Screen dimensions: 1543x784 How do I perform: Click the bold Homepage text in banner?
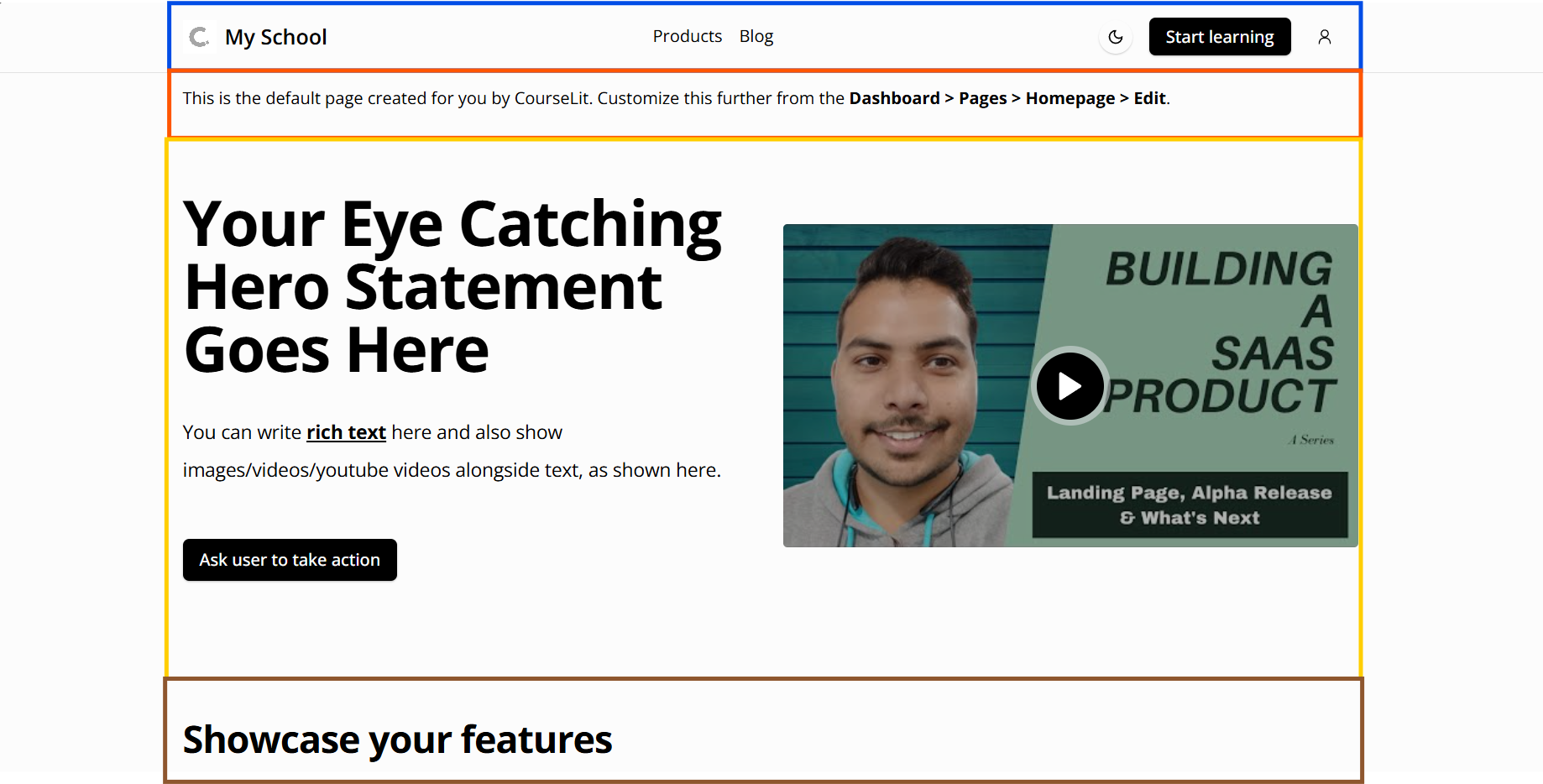[x=1070, y=98]
